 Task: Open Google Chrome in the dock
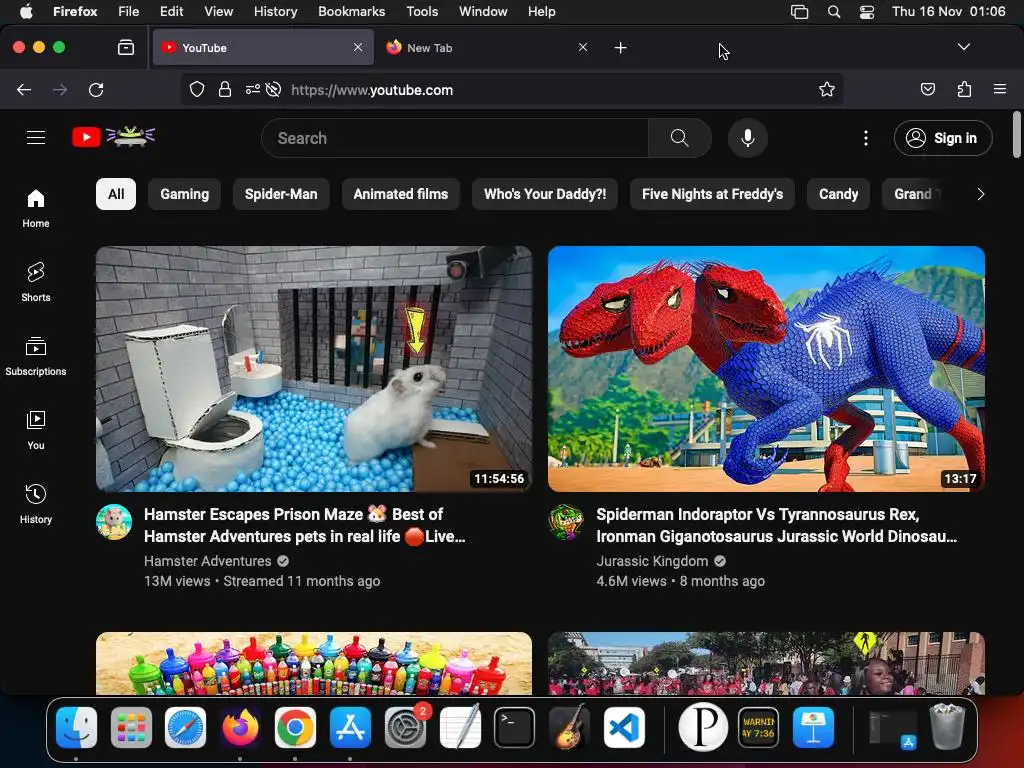(x=295, y=728)
